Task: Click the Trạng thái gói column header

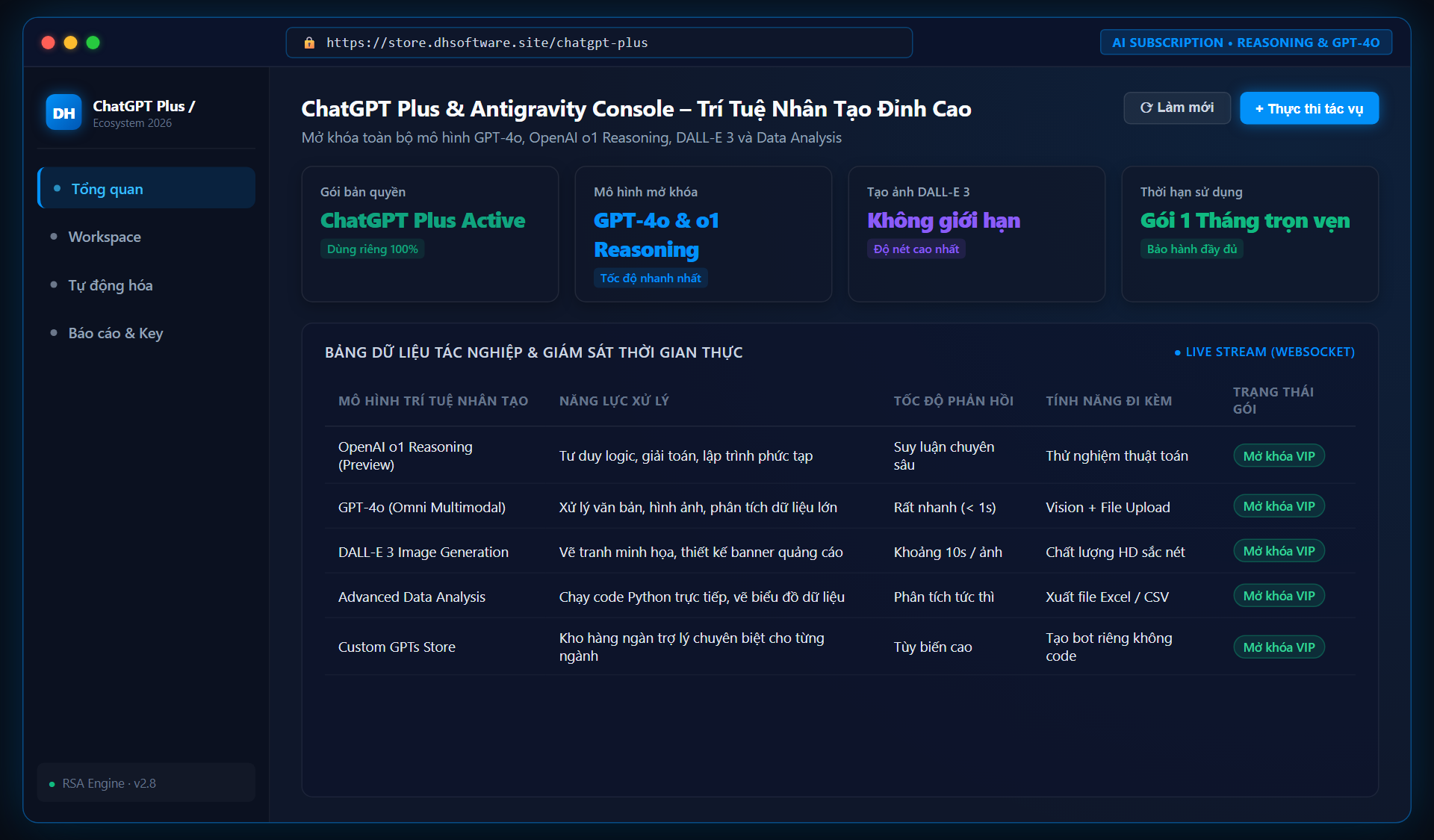Action: (1273, 400)
